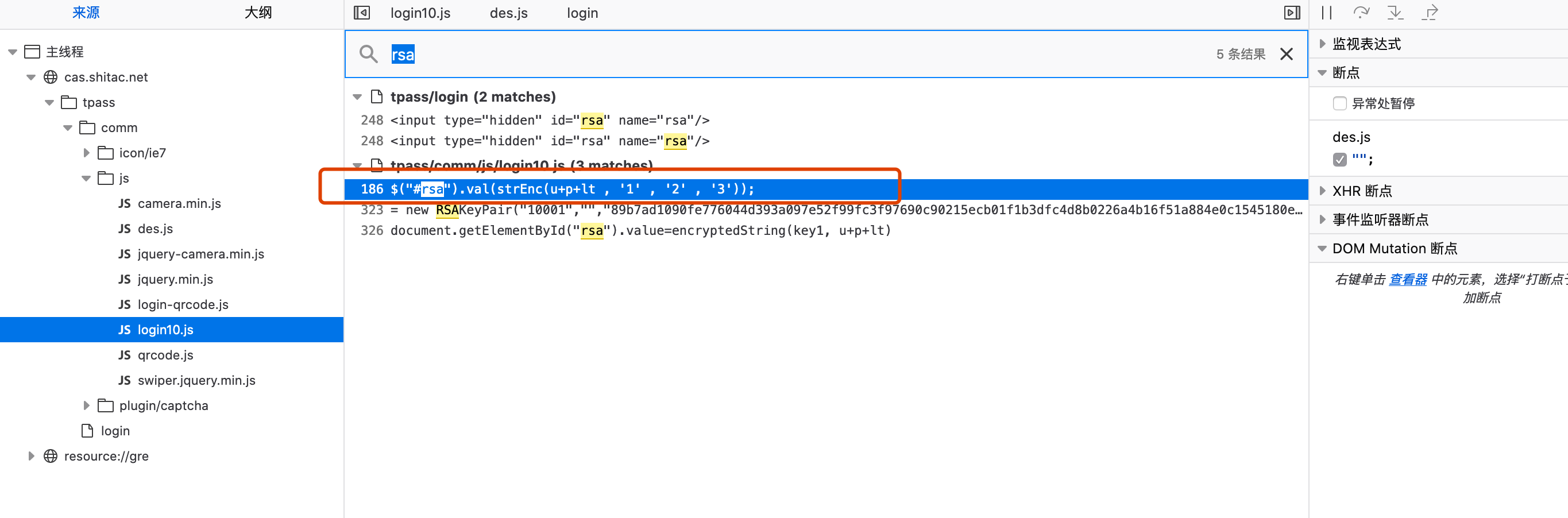Click the magnifier search icon
Image resolution: width=1568 pixels, height=518 pixels.
point(368,54)
